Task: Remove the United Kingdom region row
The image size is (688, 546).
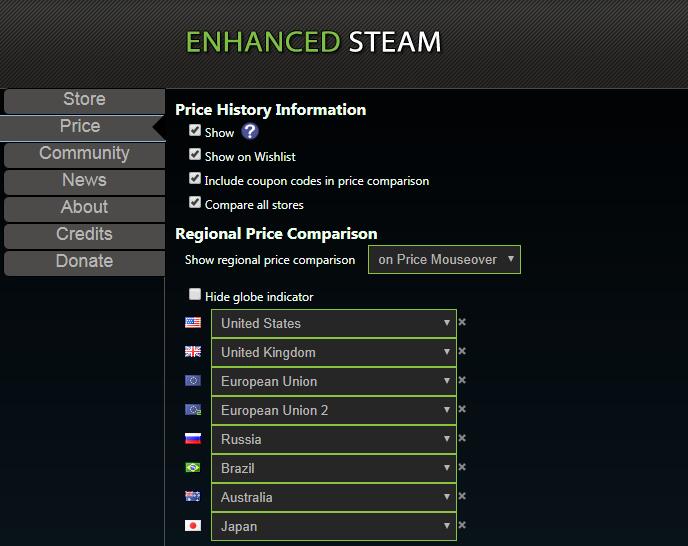Action: 462,352
